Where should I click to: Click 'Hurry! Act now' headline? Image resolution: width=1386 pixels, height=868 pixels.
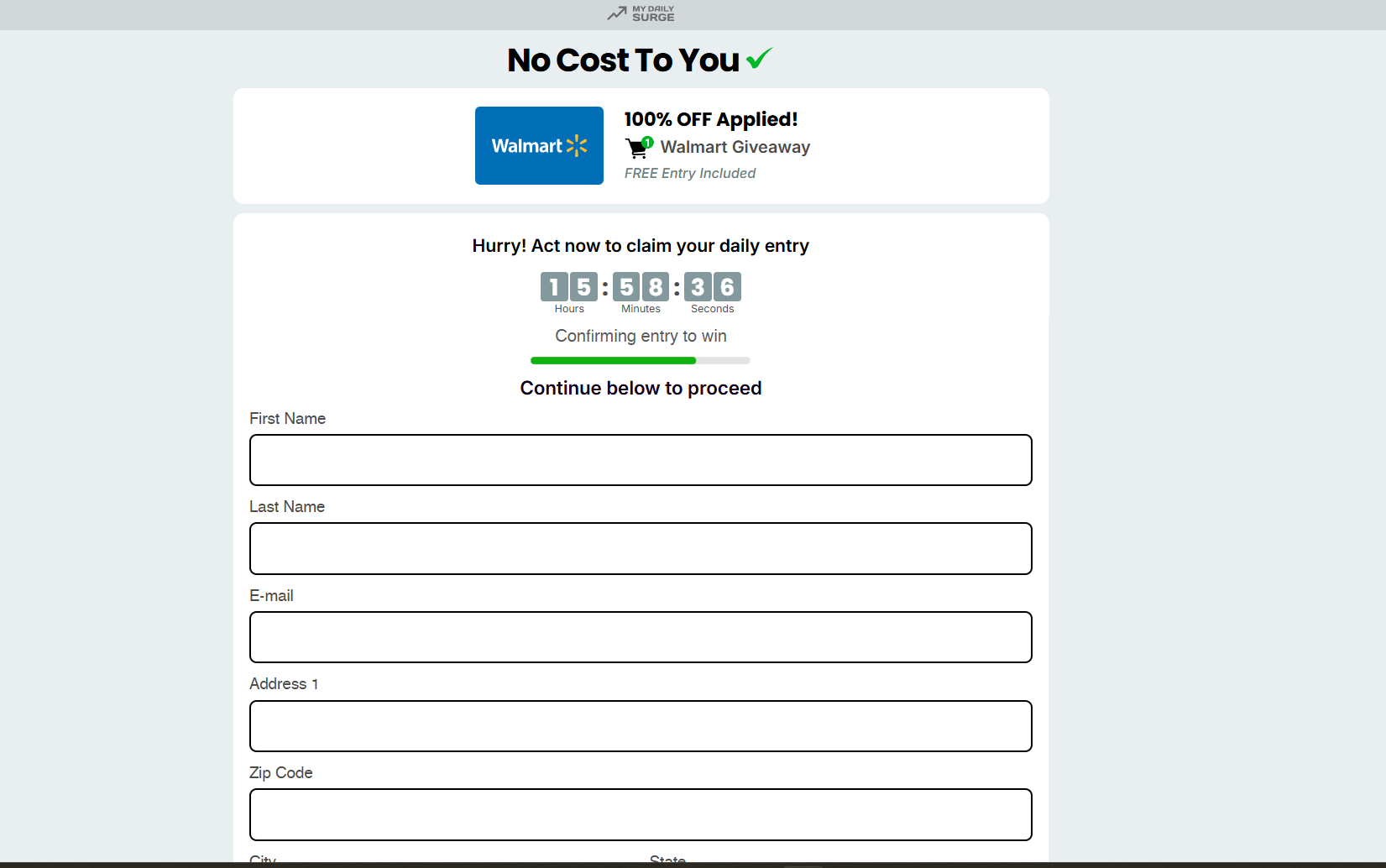(x=641, y=246)
